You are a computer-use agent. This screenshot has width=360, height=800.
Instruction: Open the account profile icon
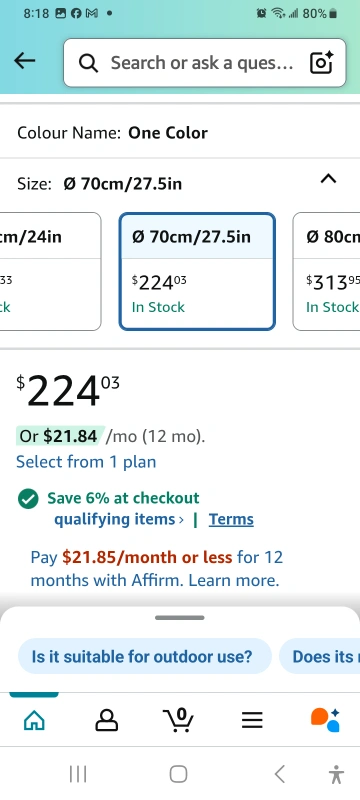coord(107,720)
